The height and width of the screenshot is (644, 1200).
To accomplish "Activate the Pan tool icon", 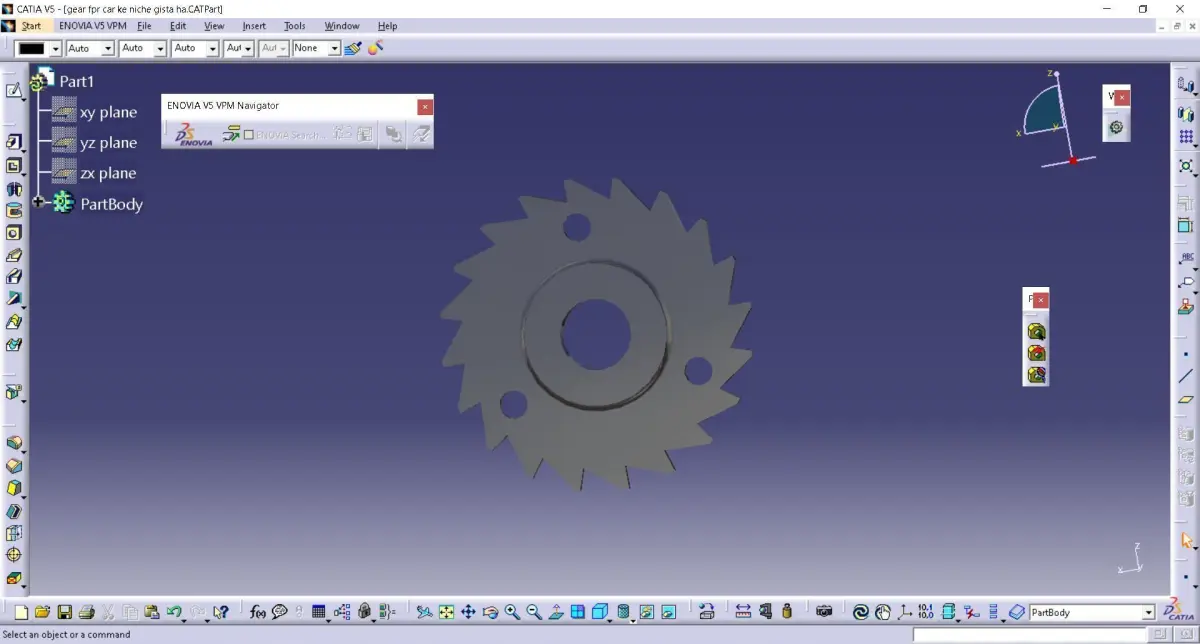I will coord(468,612).
